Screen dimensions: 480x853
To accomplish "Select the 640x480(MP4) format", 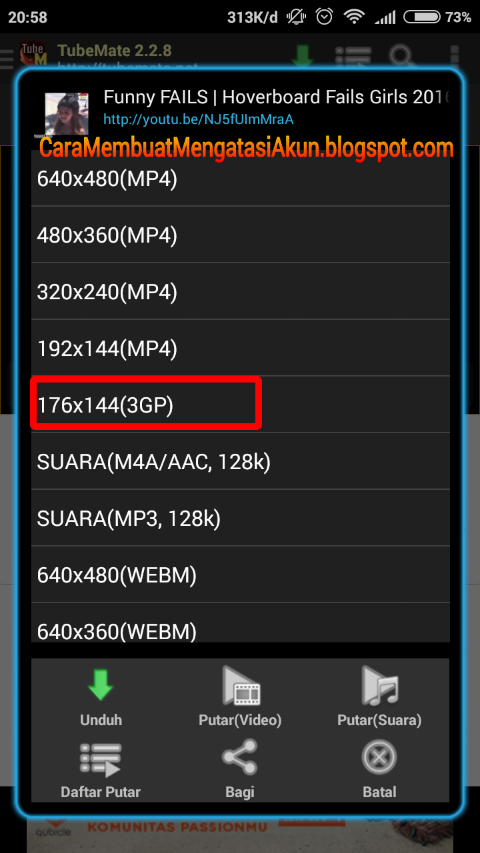I will (x=240, y=178).
